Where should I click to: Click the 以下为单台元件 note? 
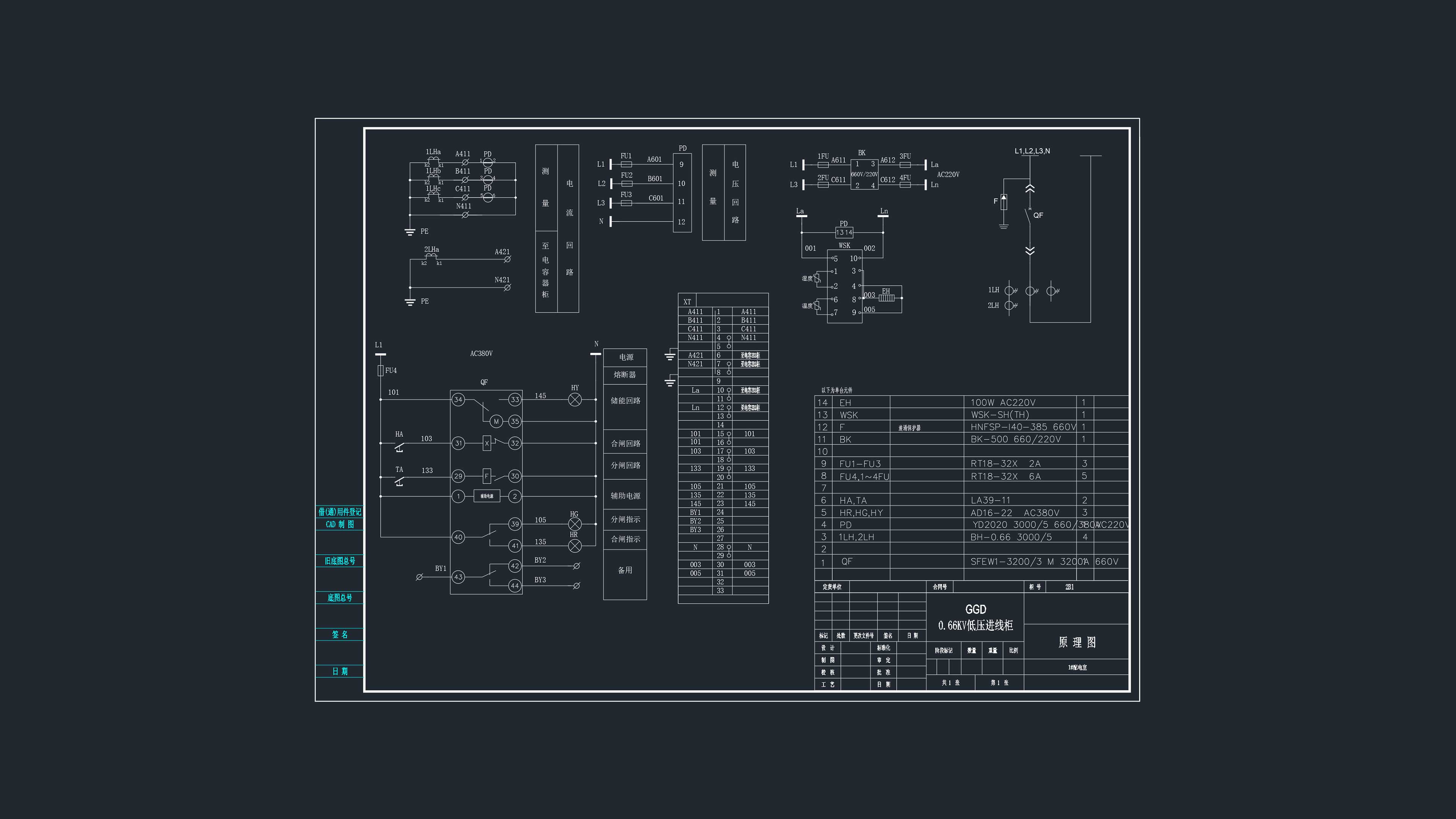point(837,390)
